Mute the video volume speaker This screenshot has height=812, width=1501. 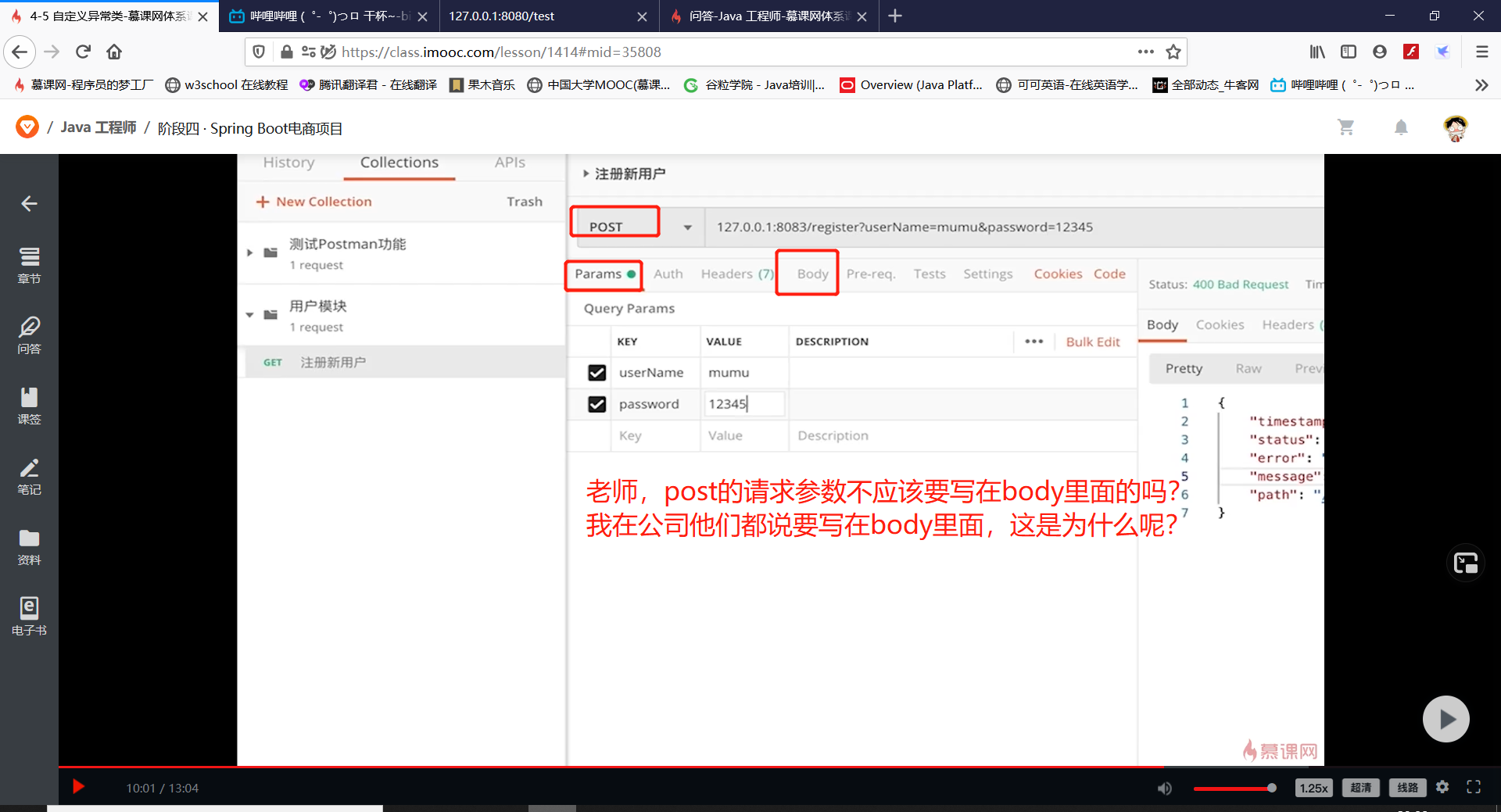point(1165,788)
